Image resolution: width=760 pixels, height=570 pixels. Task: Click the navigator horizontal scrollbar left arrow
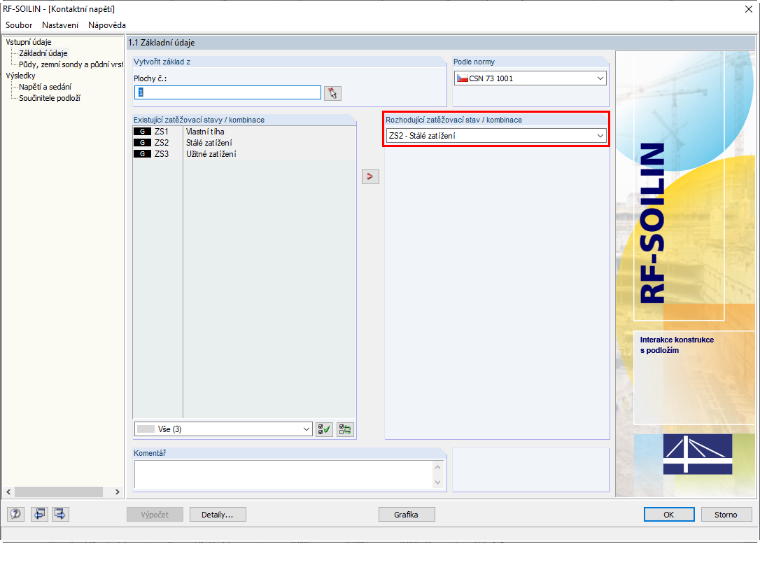coord(9,491)
